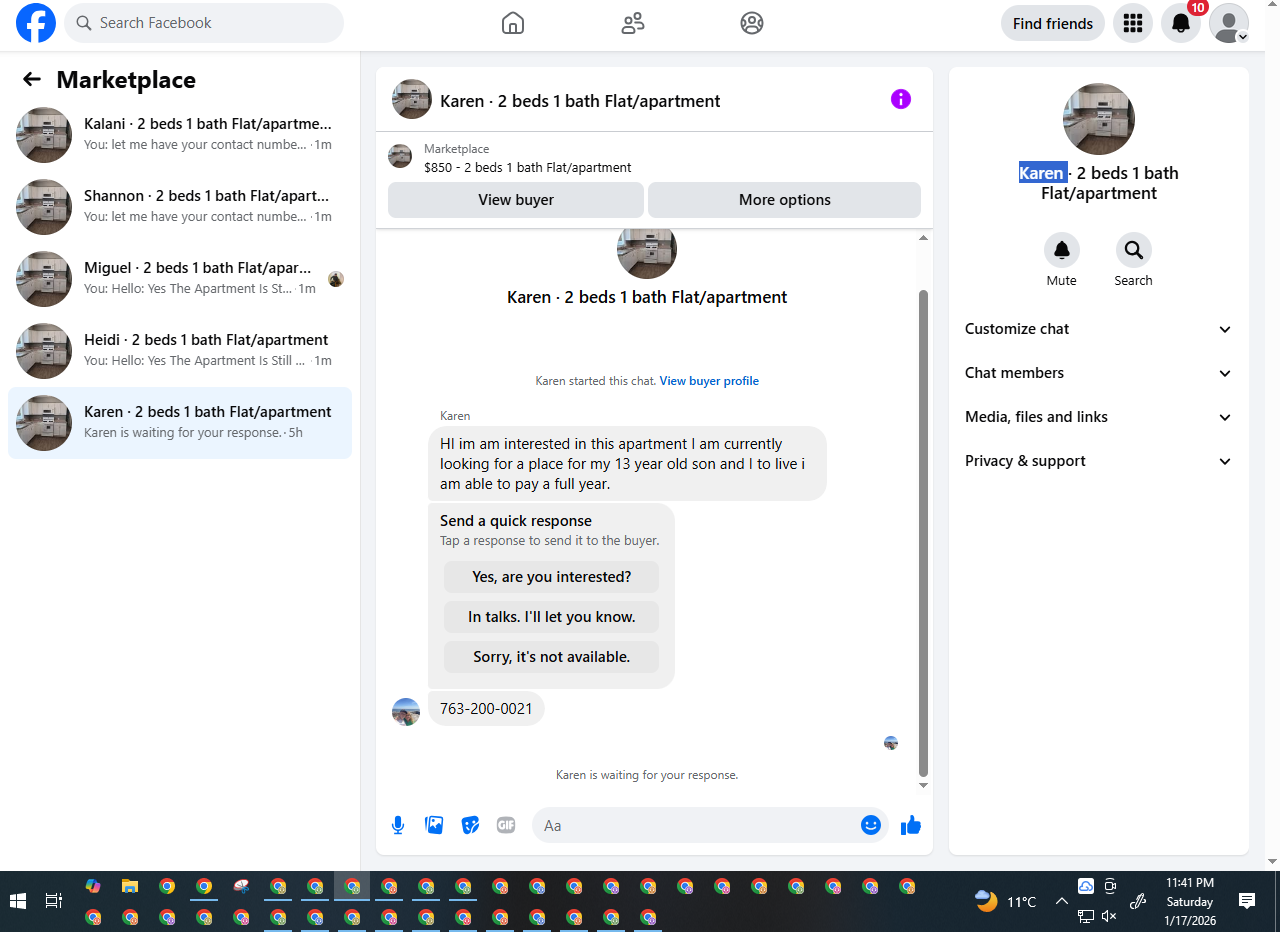Screen dimensions: 1280x932
Task: Click the chat scrollbar thumb
Action: (x=923, y=532)
